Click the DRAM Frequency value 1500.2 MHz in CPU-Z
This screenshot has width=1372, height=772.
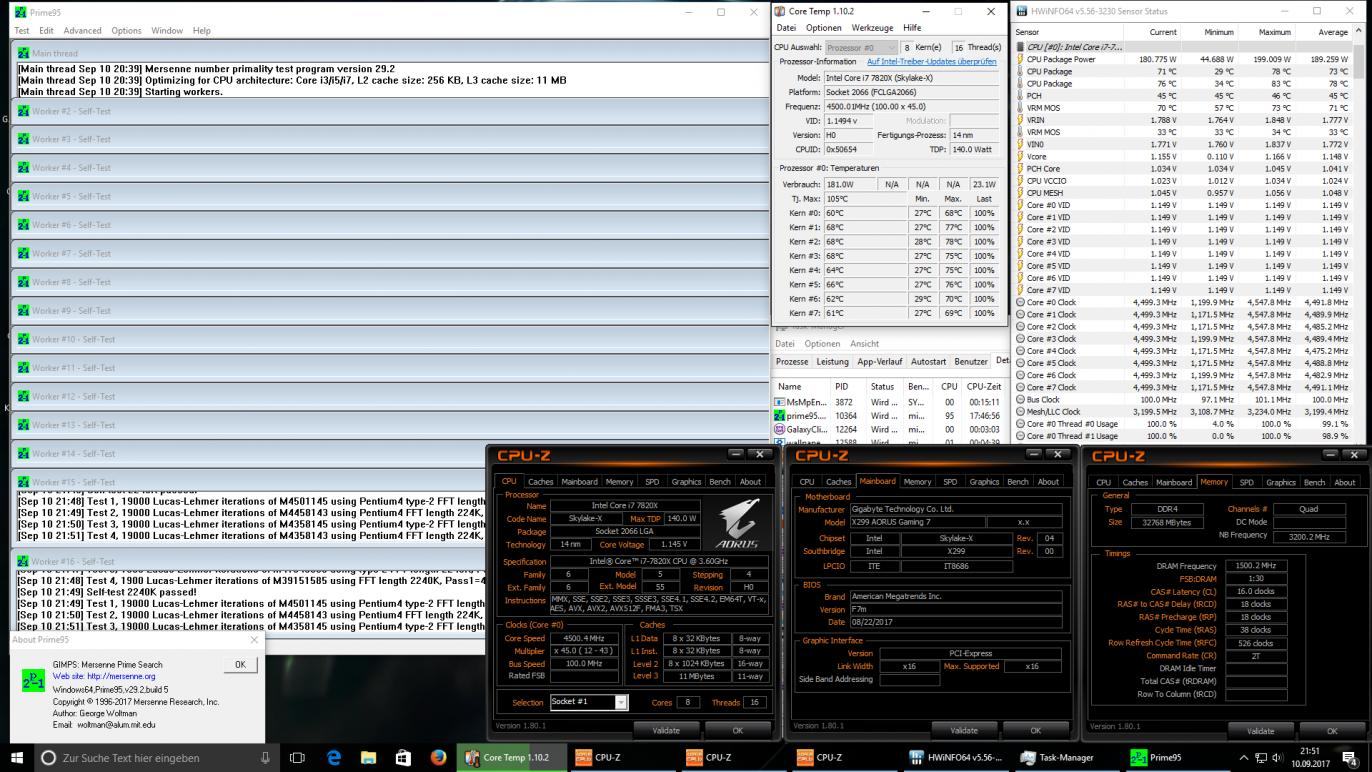[1255, 566]
